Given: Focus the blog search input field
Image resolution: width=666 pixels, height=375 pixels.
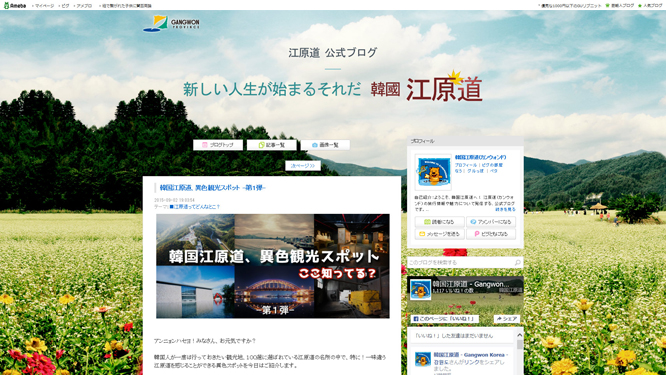Looking at the screenshot, I should pos(461,262).
